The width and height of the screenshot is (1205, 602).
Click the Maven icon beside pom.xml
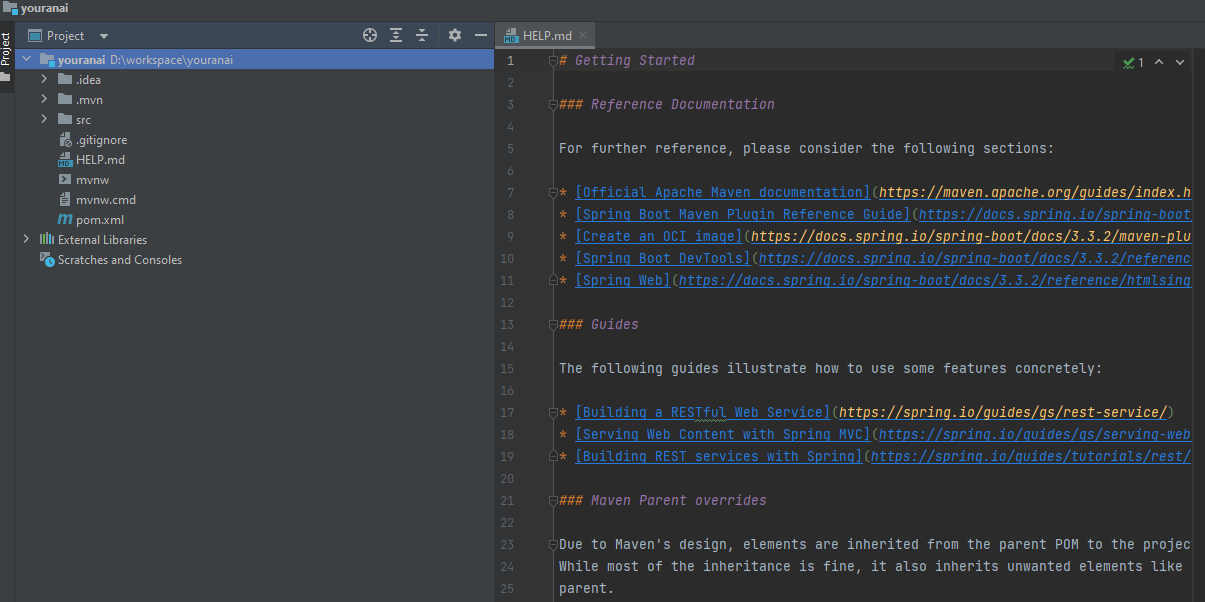[65, 220]
